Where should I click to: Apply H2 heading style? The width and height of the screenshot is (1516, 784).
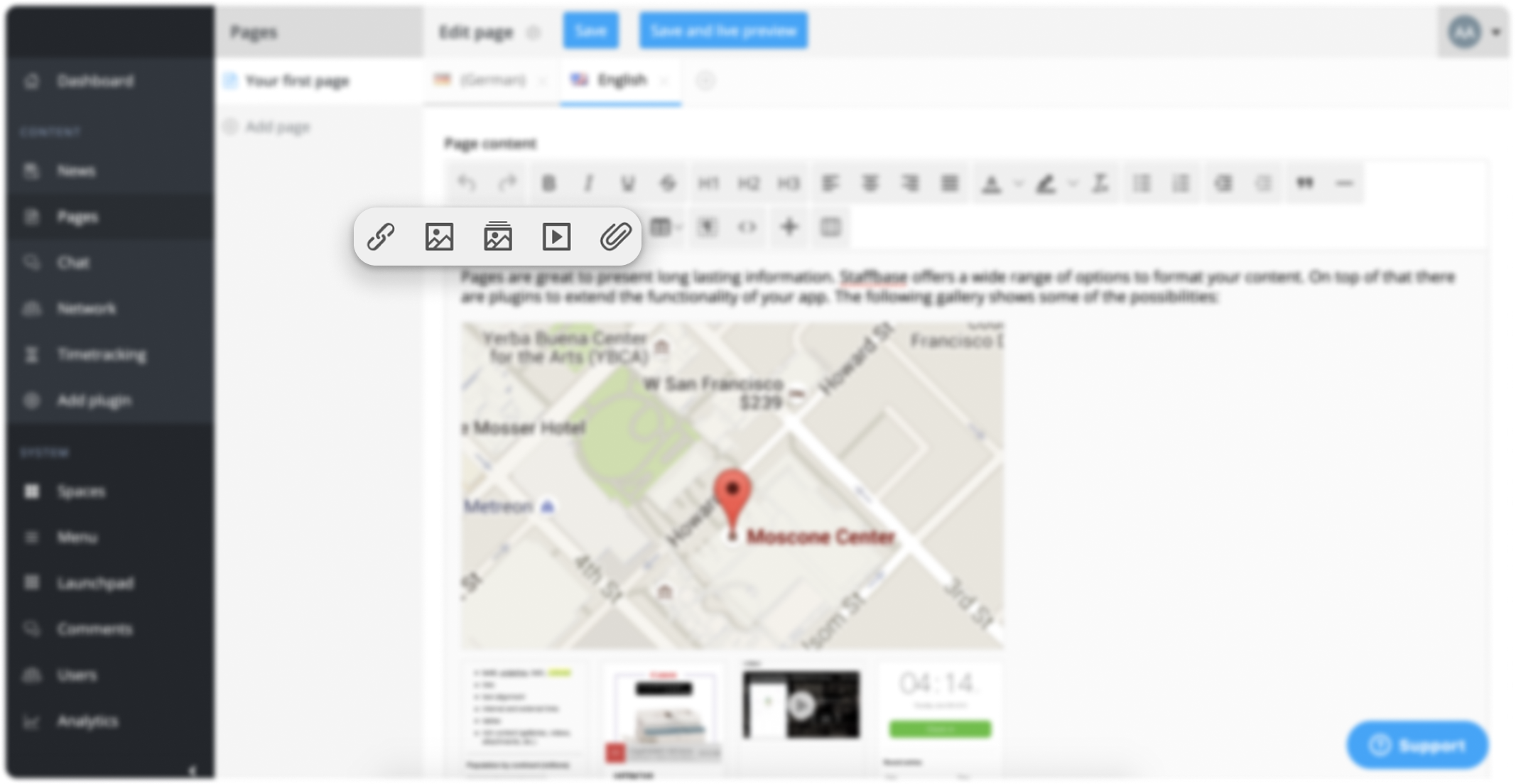click(748, 184)
